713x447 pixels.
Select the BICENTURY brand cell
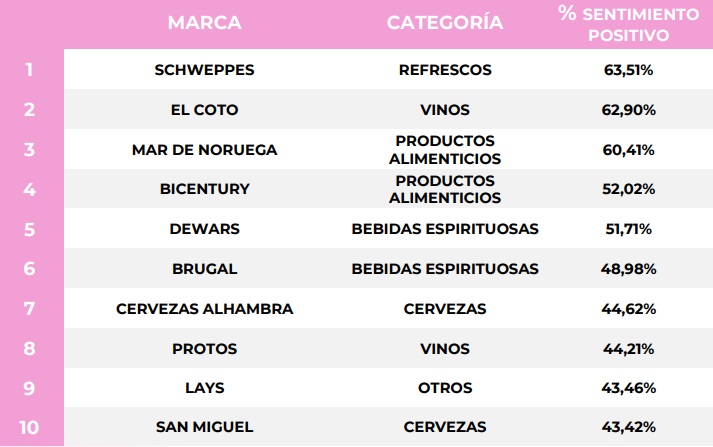[x=204, y=189]
